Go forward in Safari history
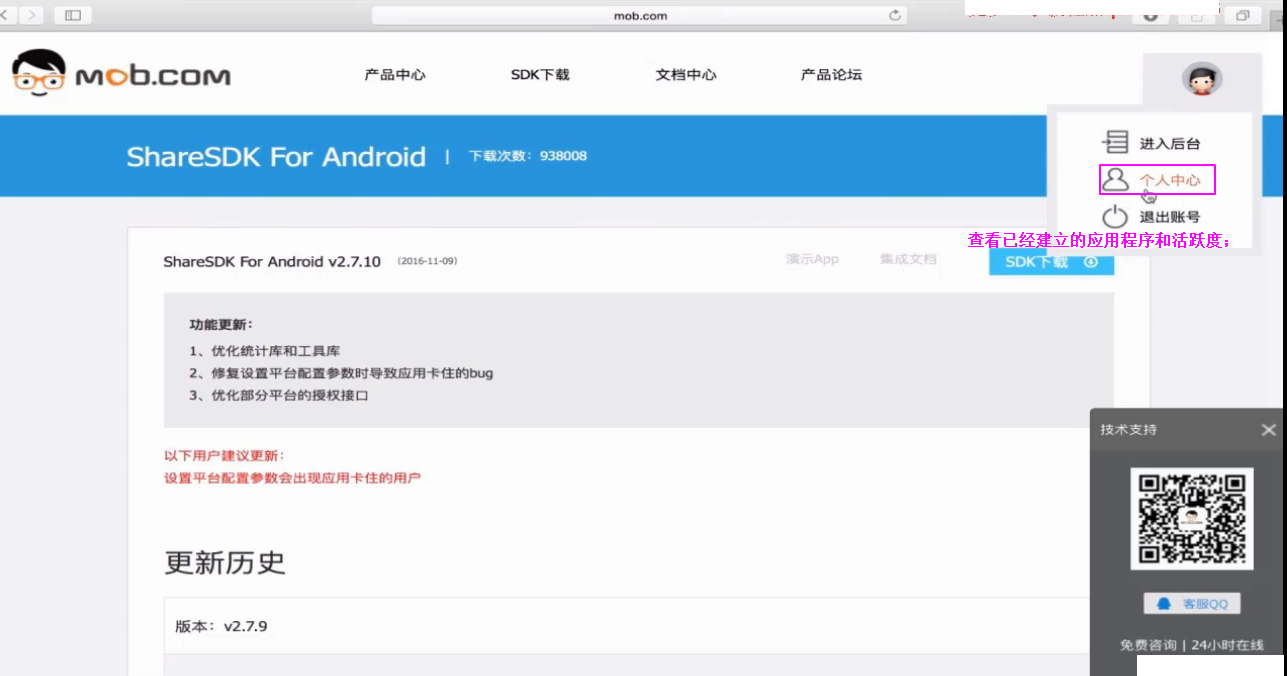Image resolution: width=1287 pixels, height=676 pixels. (32, 15)
